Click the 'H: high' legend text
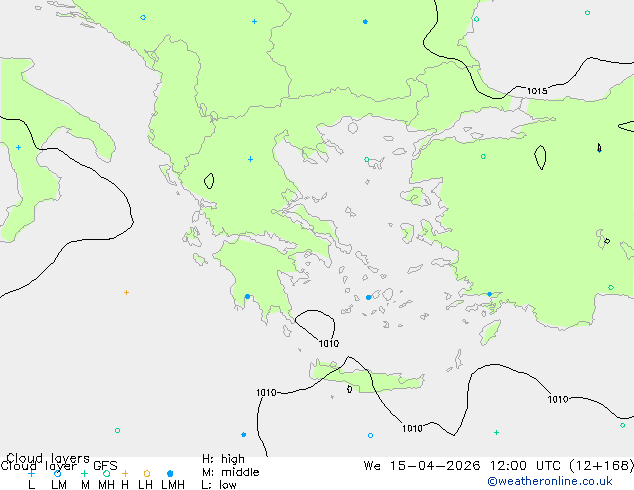Image resolution: width=634 pixels, height=490 pixels. pyautogui.click(x=223, y=459)
